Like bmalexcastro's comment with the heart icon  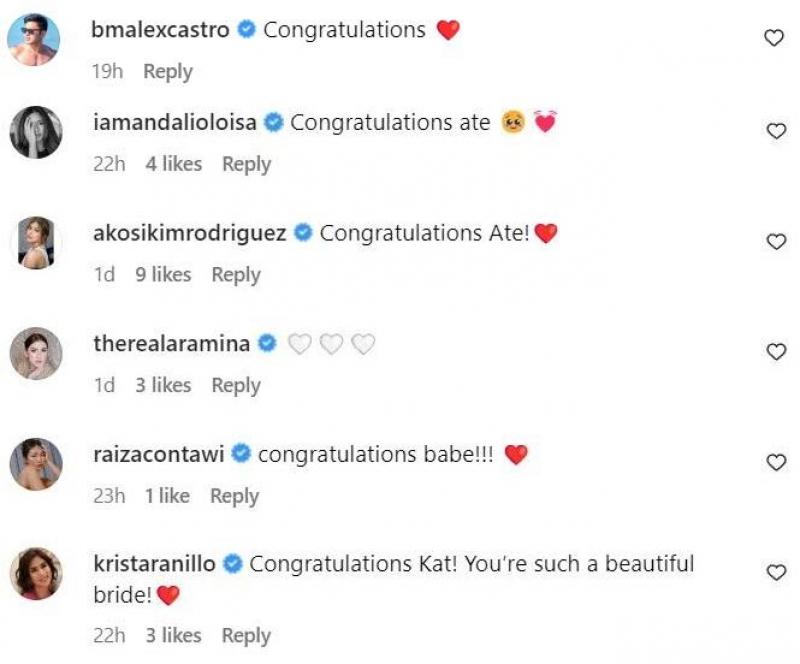(x=774, y=38)
